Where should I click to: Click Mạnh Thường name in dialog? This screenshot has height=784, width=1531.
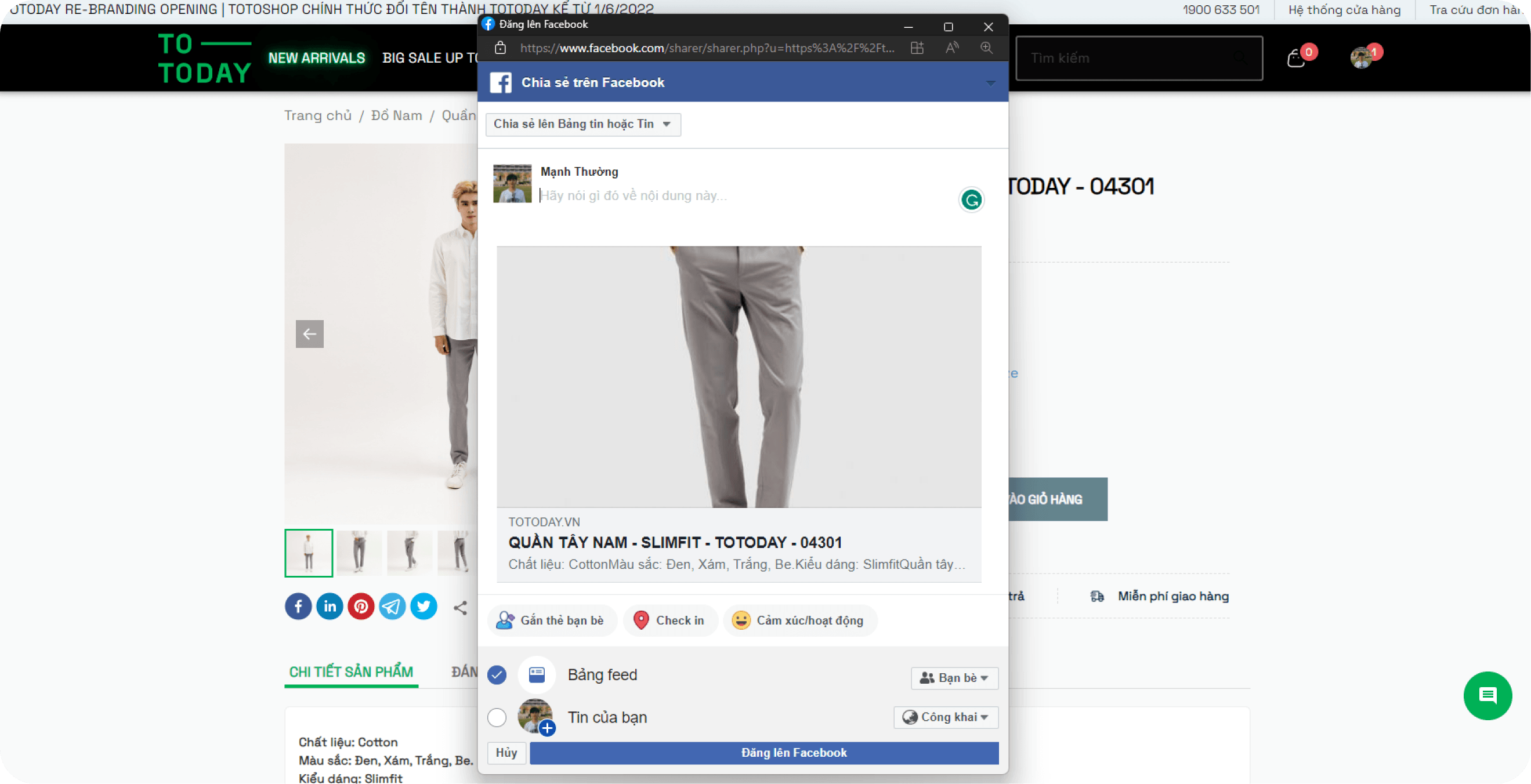tap(579, 172)
